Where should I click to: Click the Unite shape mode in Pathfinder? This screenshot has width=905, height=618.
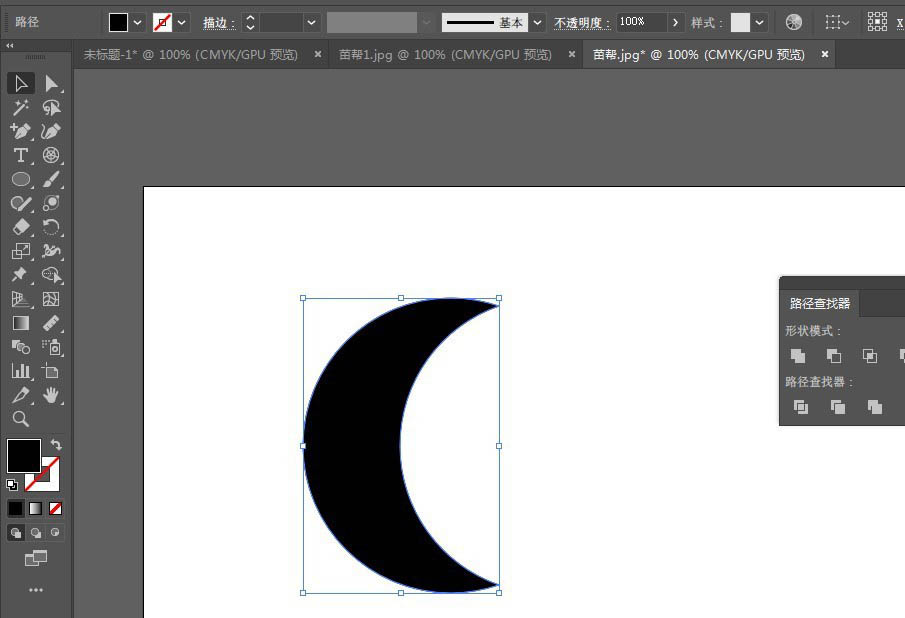click(x=798, y=356)
